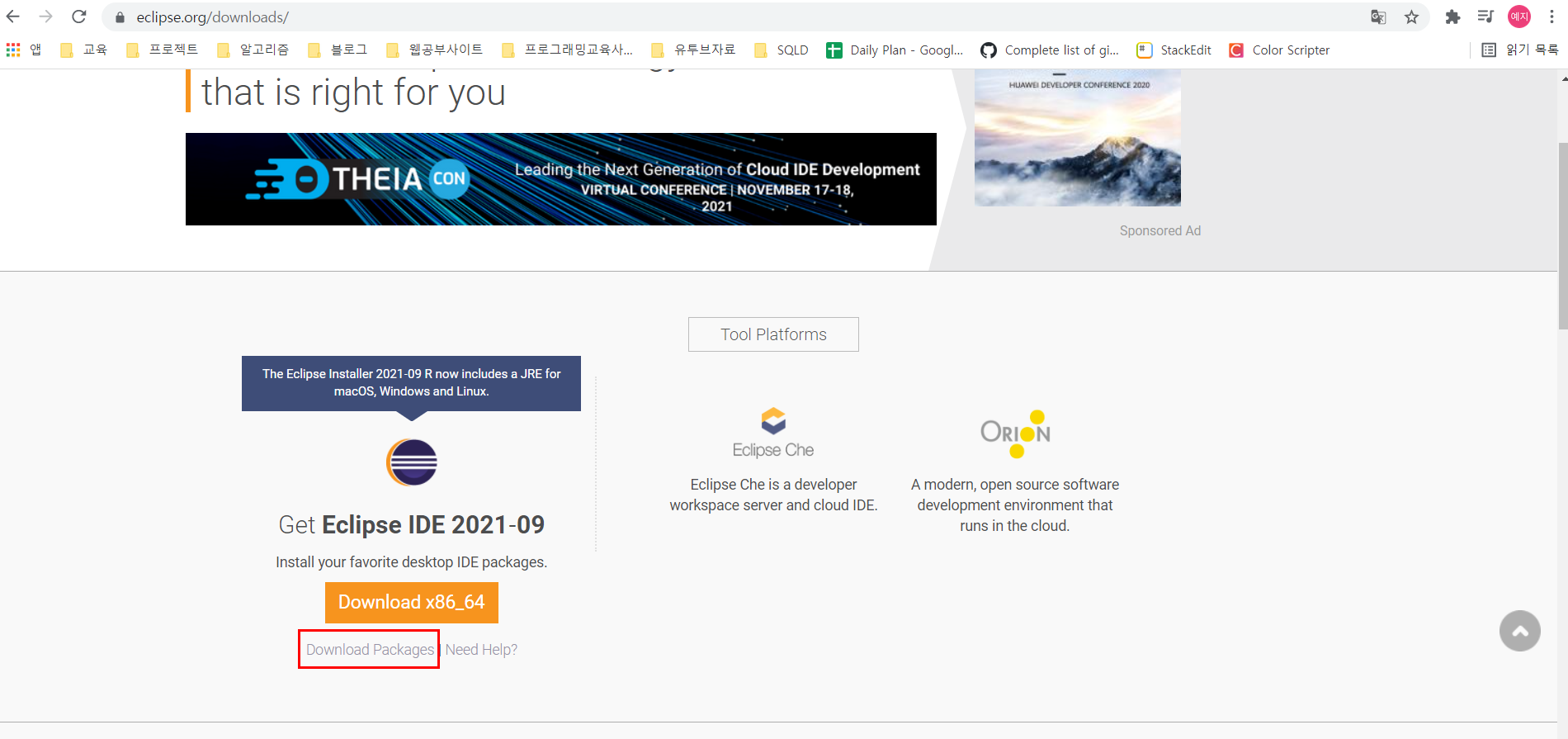The image size is (1568, 739).
Task: Open the Need Help? link
Action: point(481,650)
